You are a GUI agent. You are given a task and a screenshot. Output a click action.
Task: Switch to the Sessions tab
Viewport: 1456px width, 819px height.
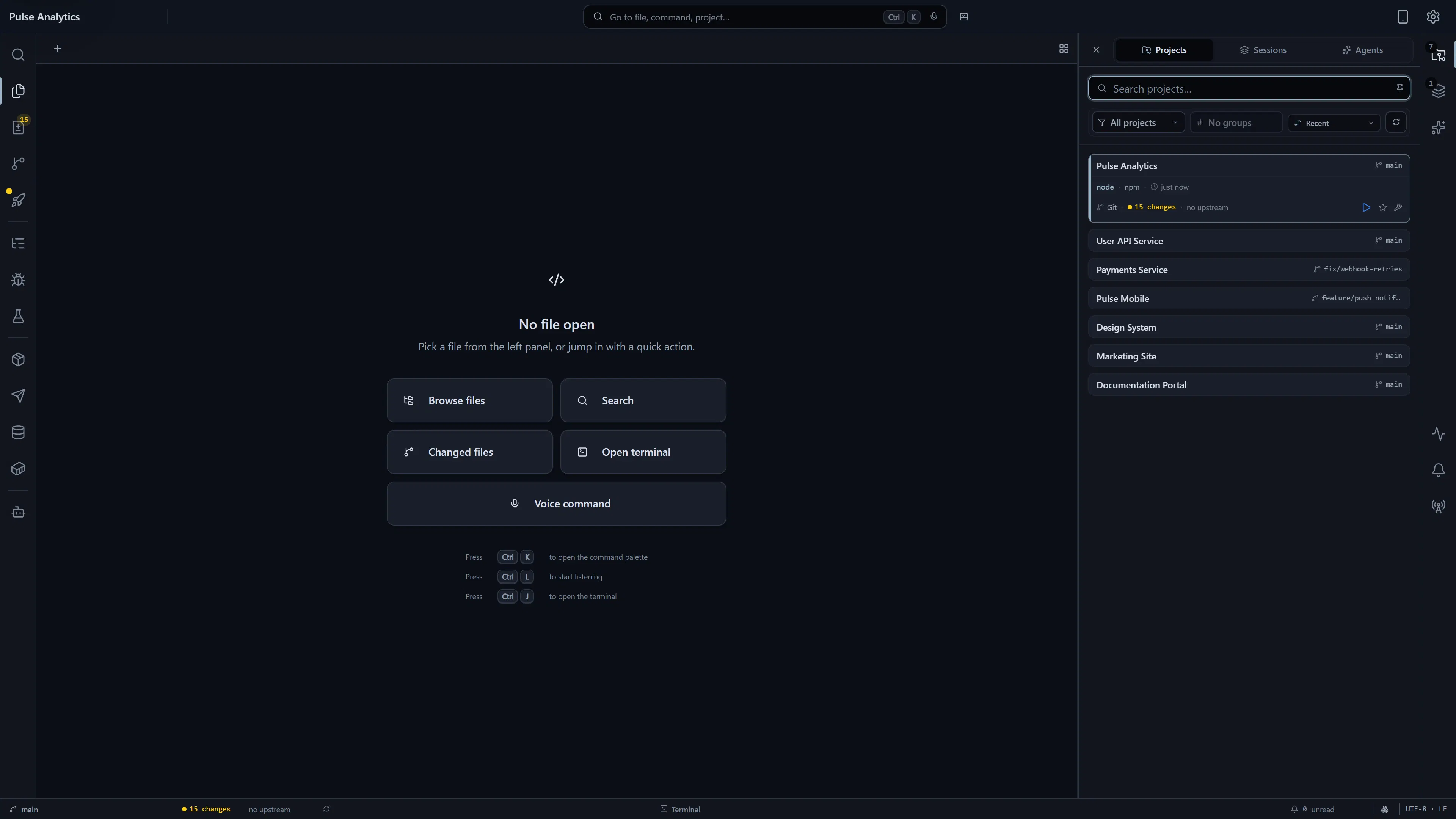point(1263,50)
